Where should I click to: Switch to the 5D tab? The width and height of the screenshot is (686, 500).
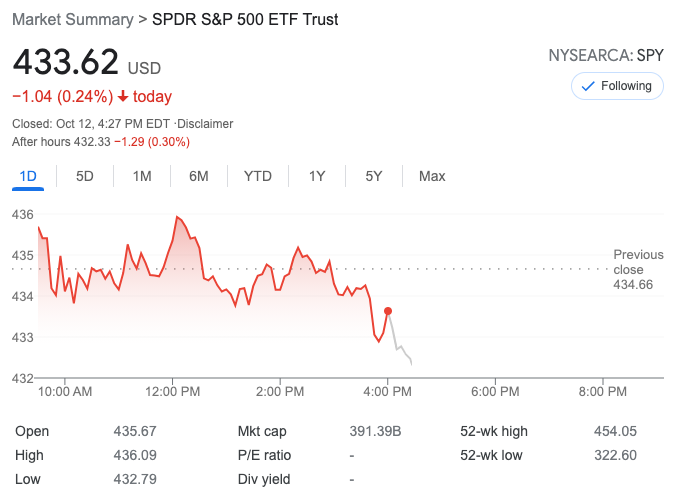tap(85, 176)
